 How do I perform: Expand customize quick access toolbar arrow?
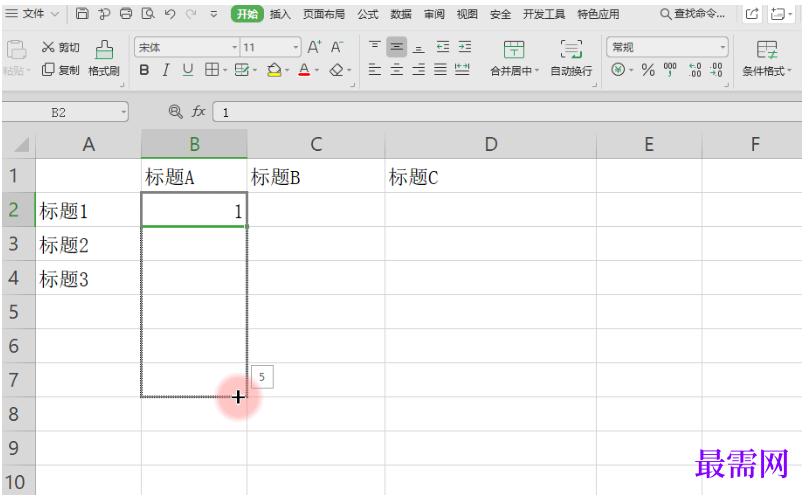214,14
